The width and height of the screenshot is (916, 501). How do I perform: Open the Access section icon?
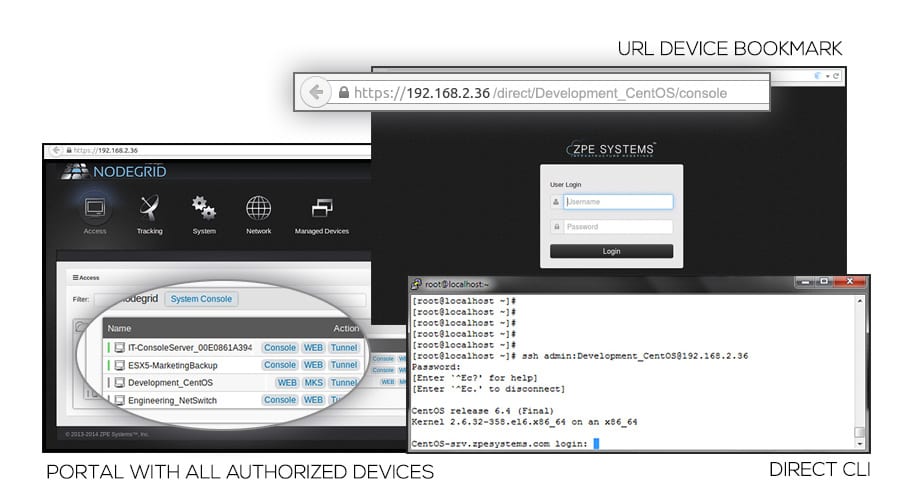pyautogui.click(x=95, y=209)
